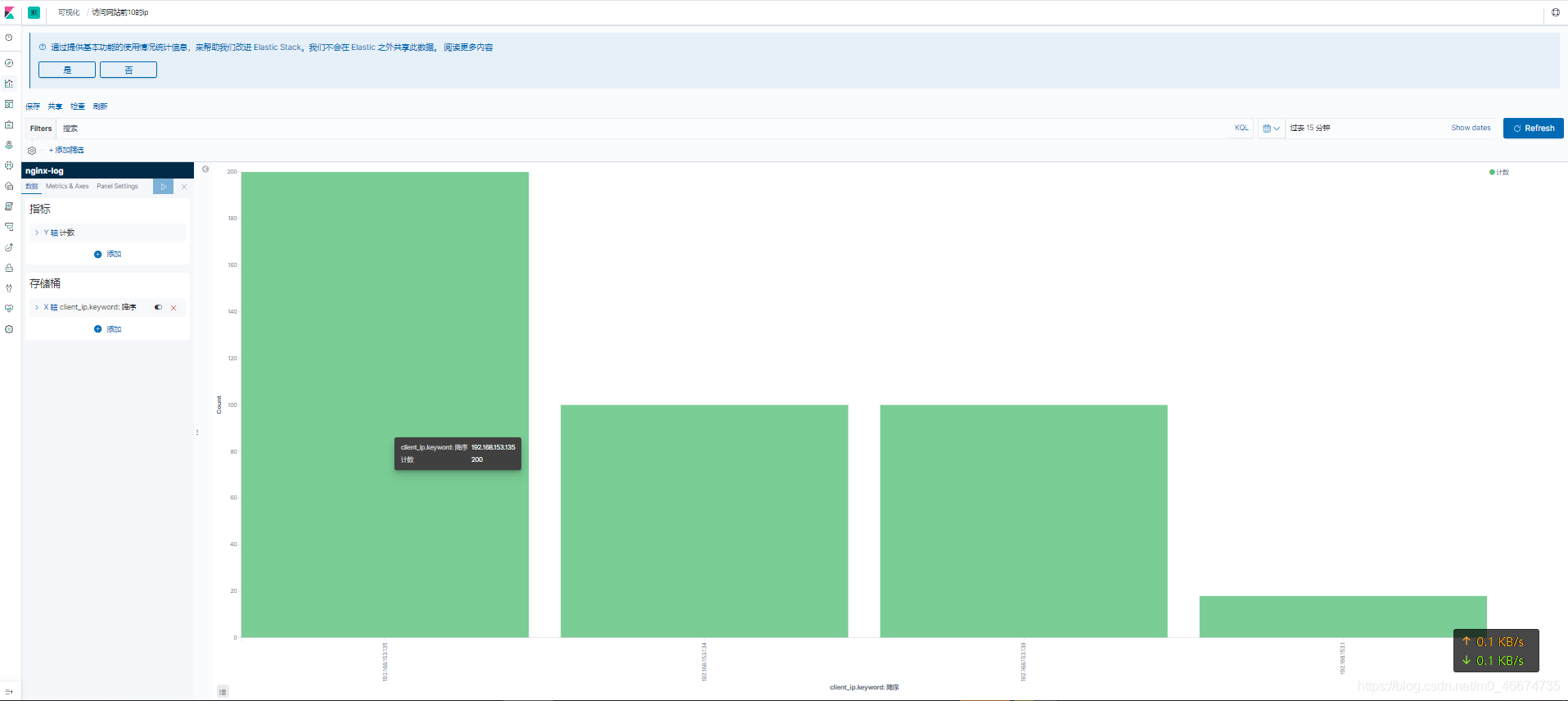The height and width of the screenshot is (701, 1568).
Task: Open APM icon in sidebar
Action: coord(9,227)
